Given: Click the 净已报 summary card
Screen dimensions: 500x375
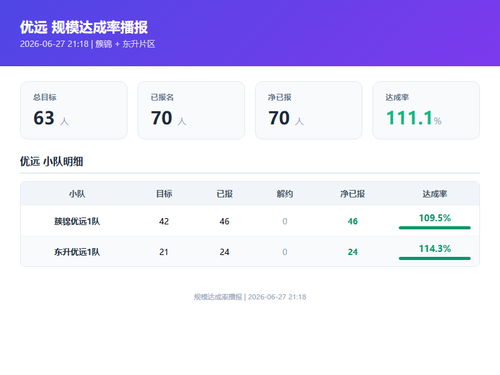Looking at the screenshot, I should (309, 110).
